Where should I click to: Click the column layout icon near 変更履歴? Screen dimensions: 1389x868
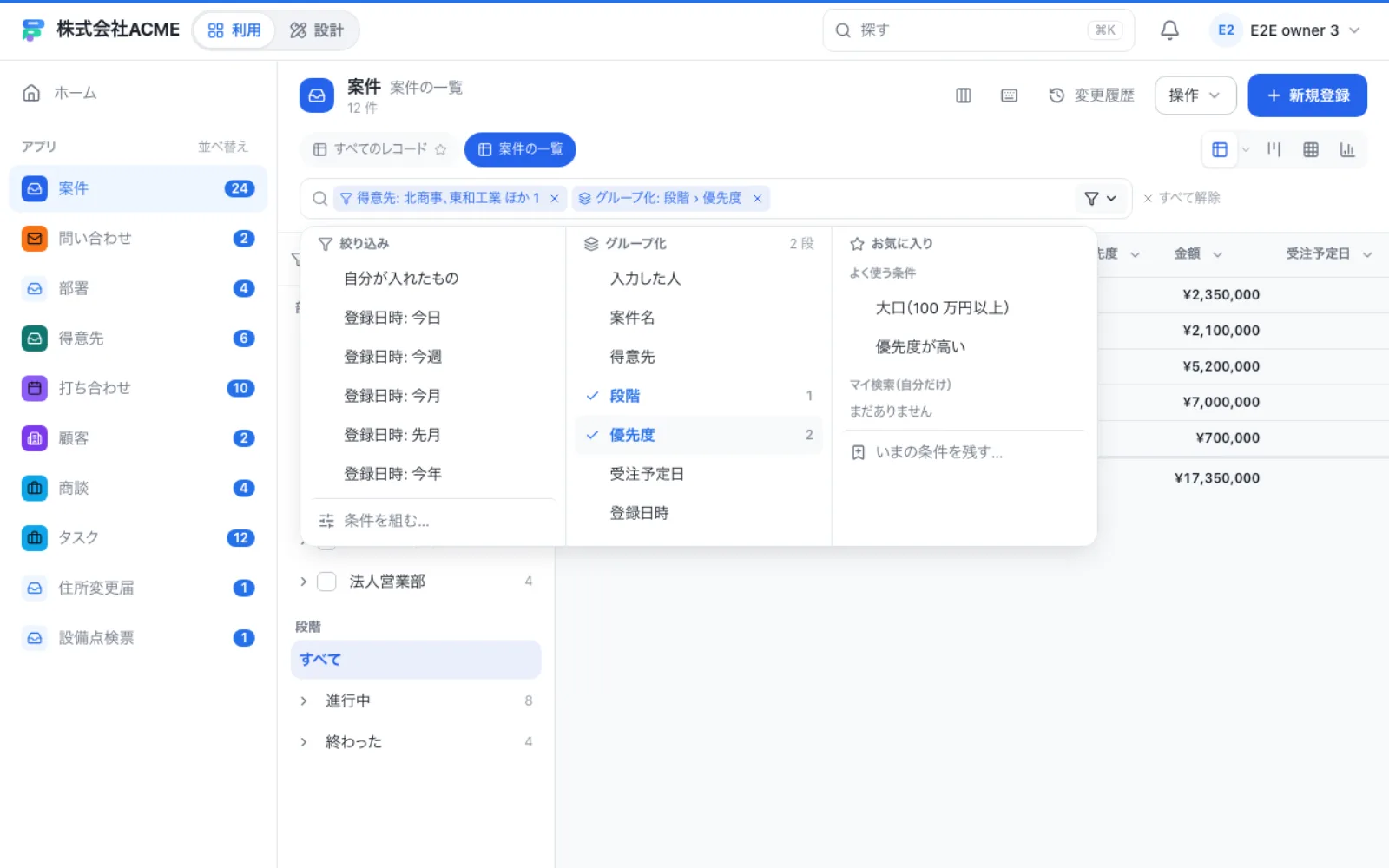(x=964, y=95)
